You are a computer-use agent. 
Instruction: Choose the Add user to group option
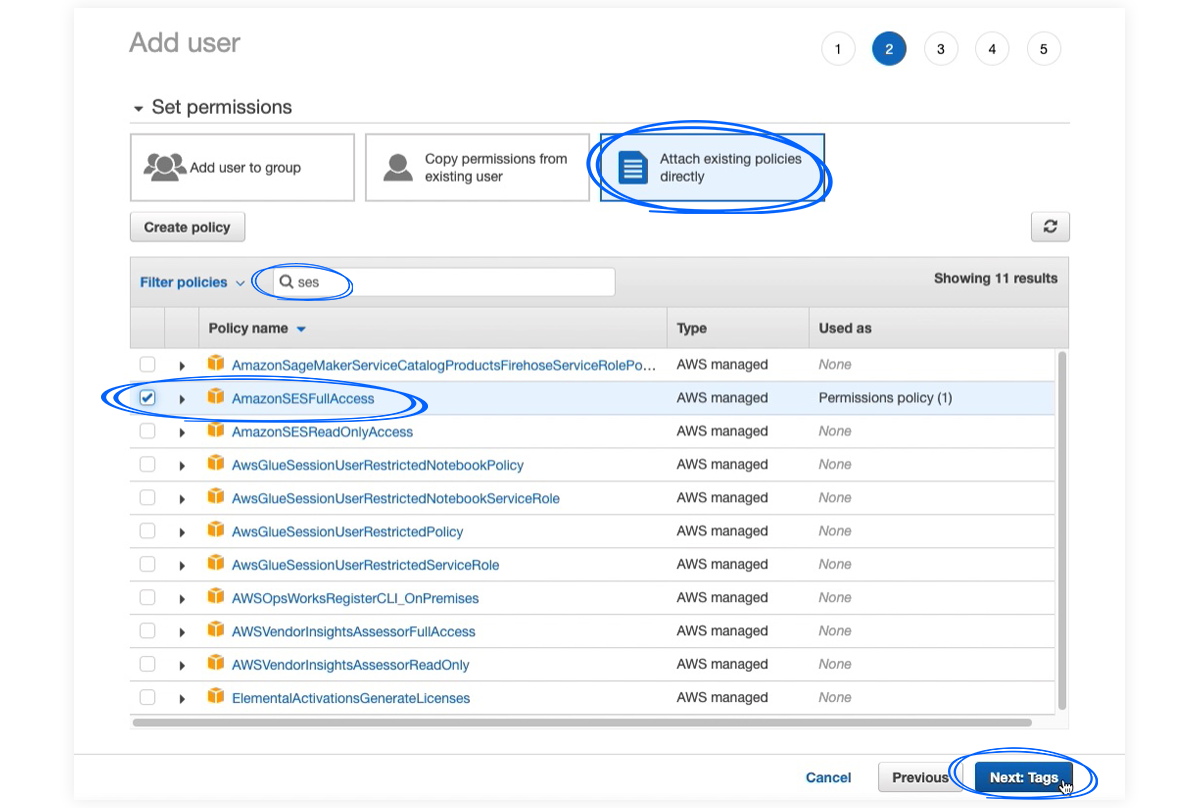(242, 167)
